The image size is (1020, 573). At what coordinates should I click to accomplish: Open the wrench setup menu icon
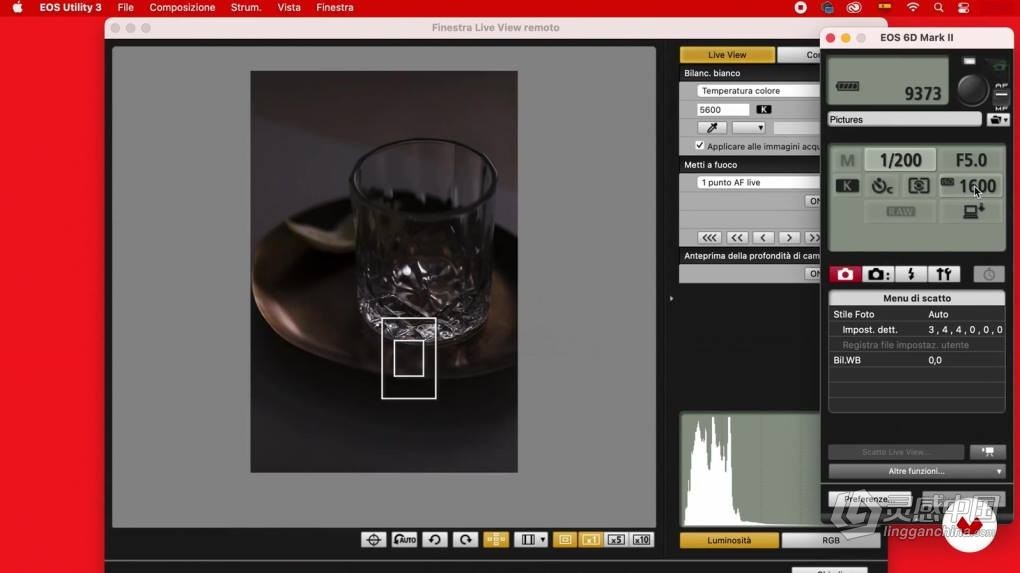point(943,274)
